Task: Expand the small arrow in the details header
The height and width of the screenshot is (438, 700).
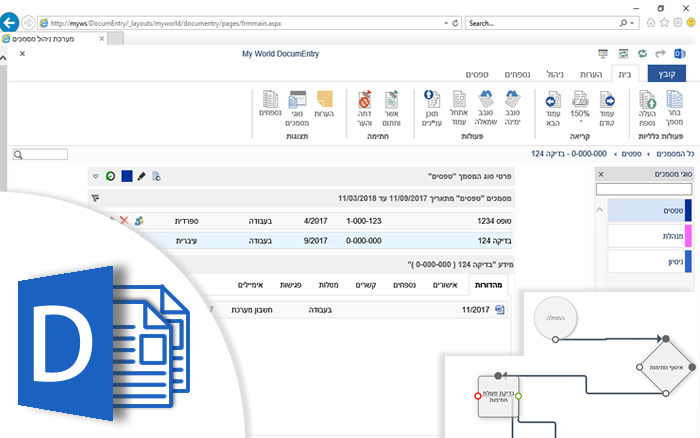Action: point(95,176)
